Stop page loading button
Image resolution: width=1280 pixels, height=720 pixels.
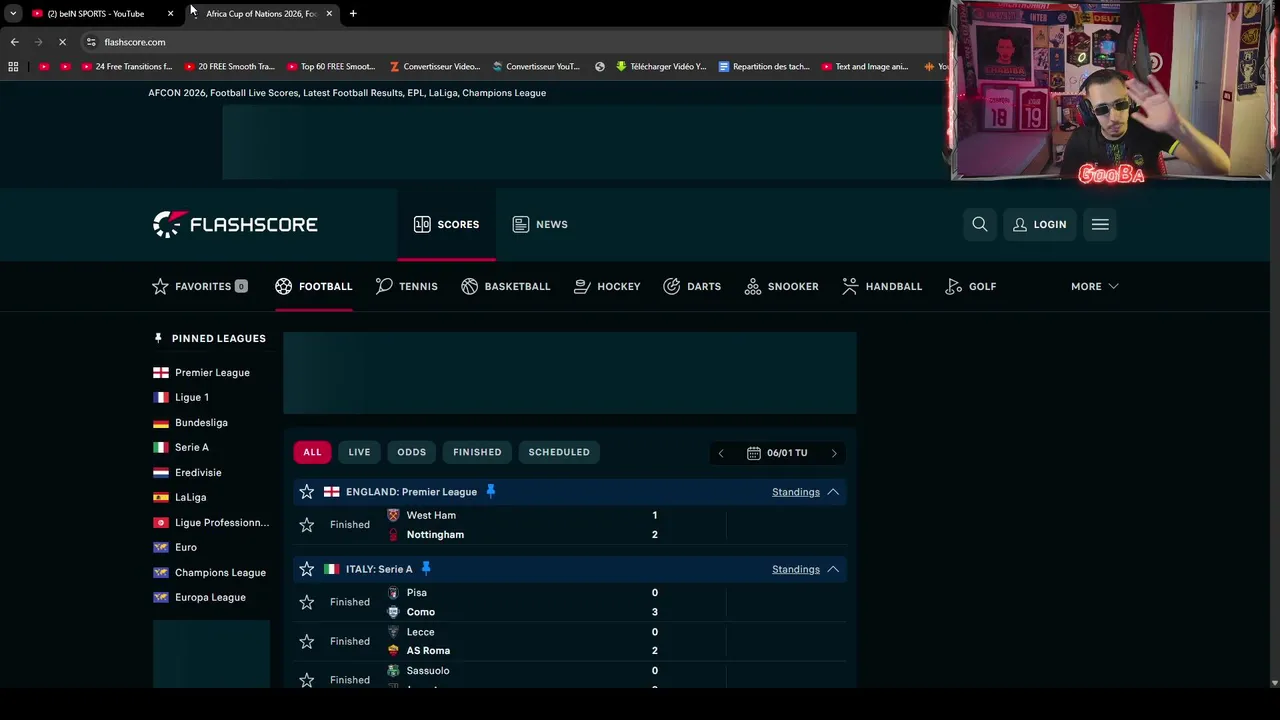tap(62, 42)
